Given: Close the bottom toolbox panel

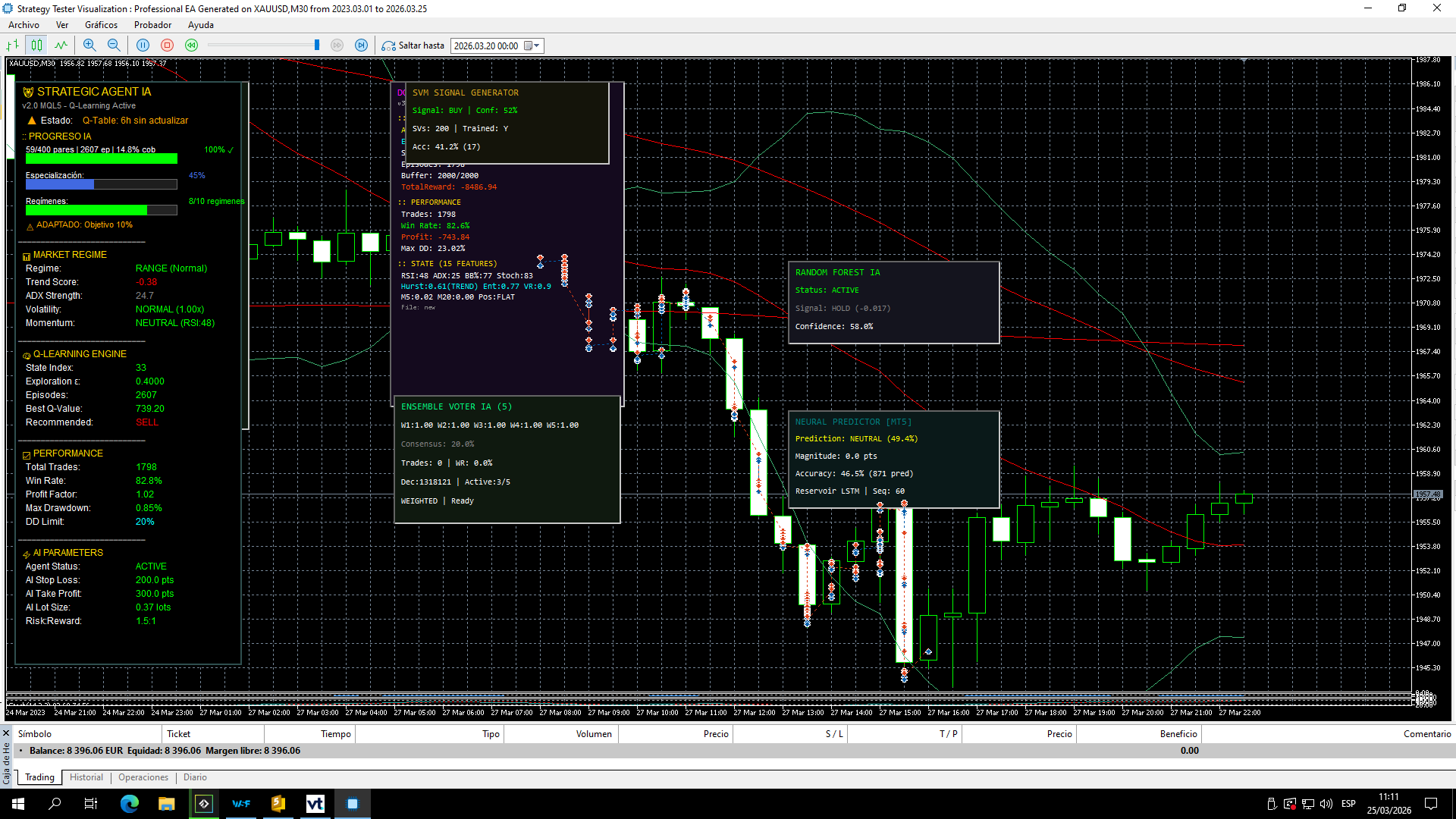Looking at the screenshot, I should tap(6, 733).
